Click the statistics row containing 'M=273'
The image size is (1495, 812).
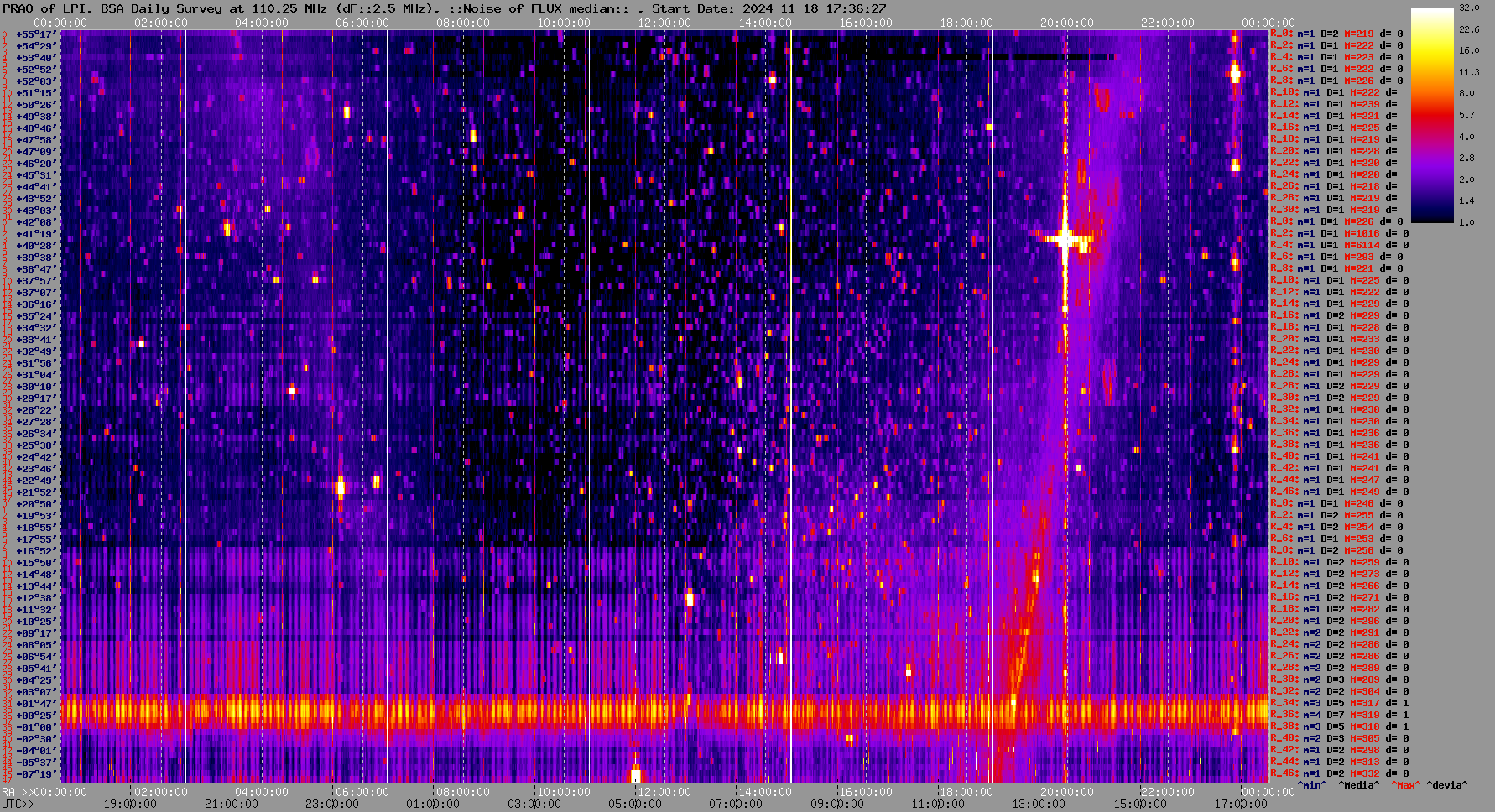coord(1340,574)
